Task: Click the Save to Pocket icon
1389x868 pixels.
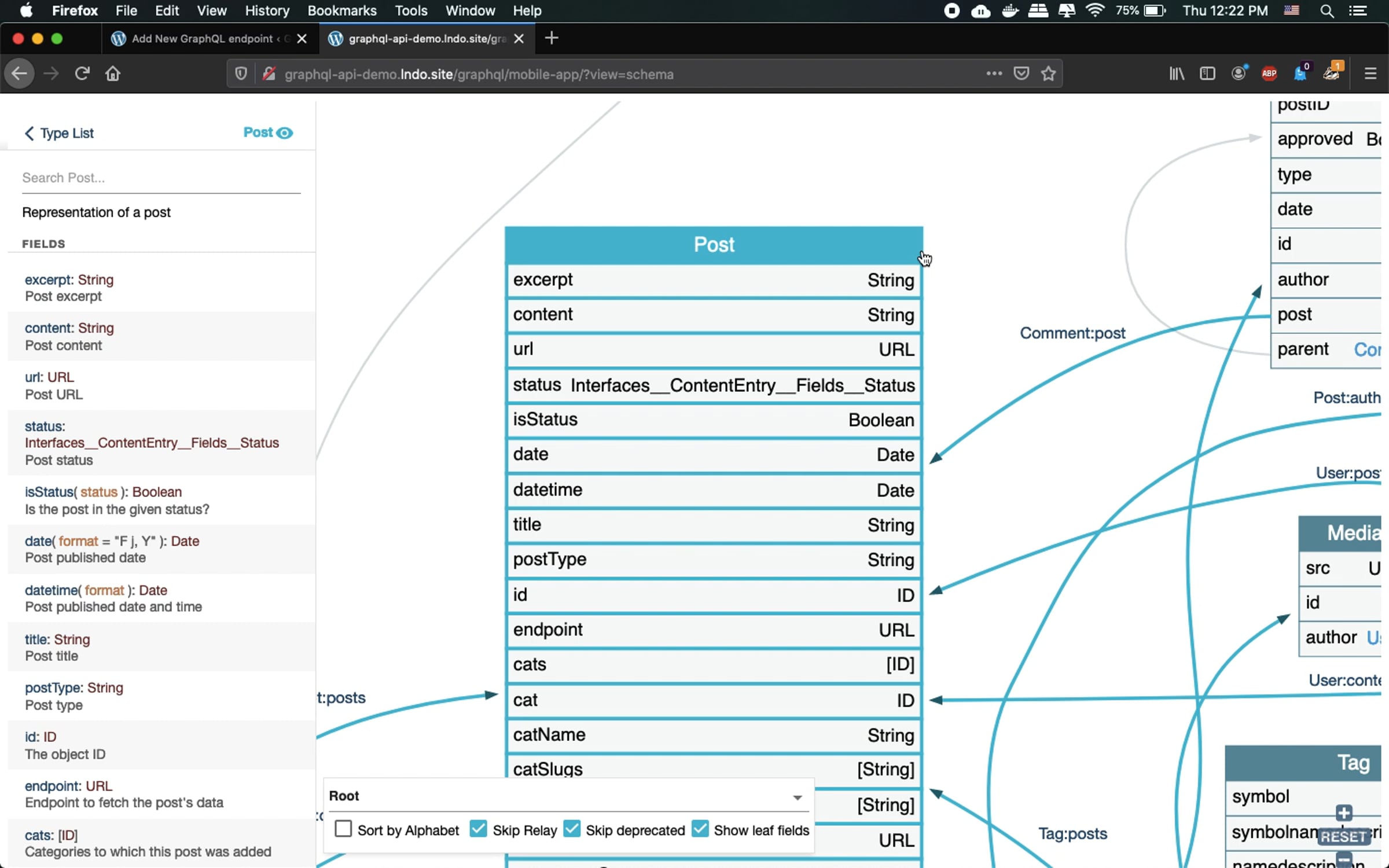Action: click(1021, 73)
